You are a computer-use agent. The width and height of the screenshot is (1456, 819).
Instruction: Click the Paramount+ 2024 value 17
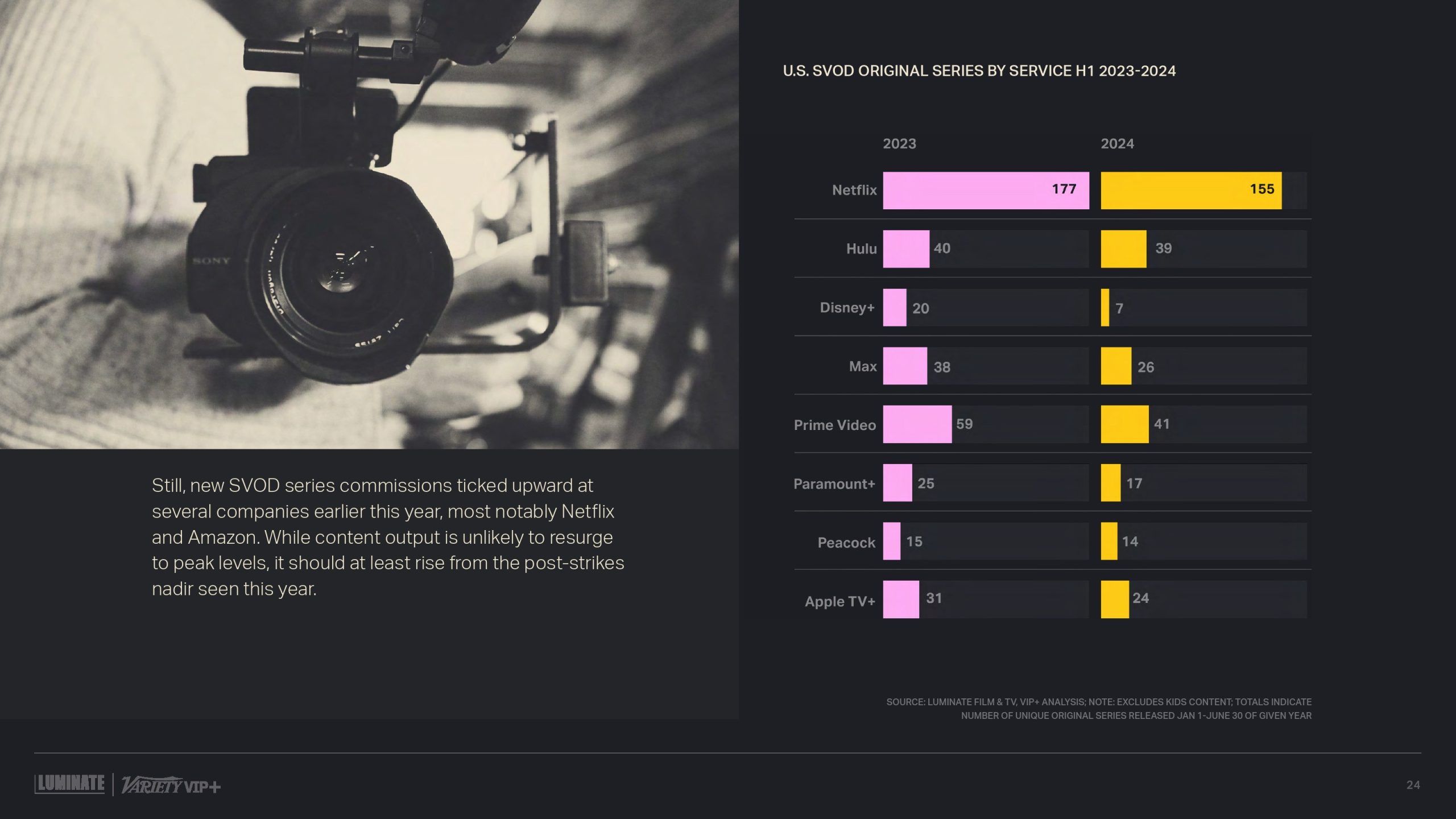click(x=1134, y=483)
